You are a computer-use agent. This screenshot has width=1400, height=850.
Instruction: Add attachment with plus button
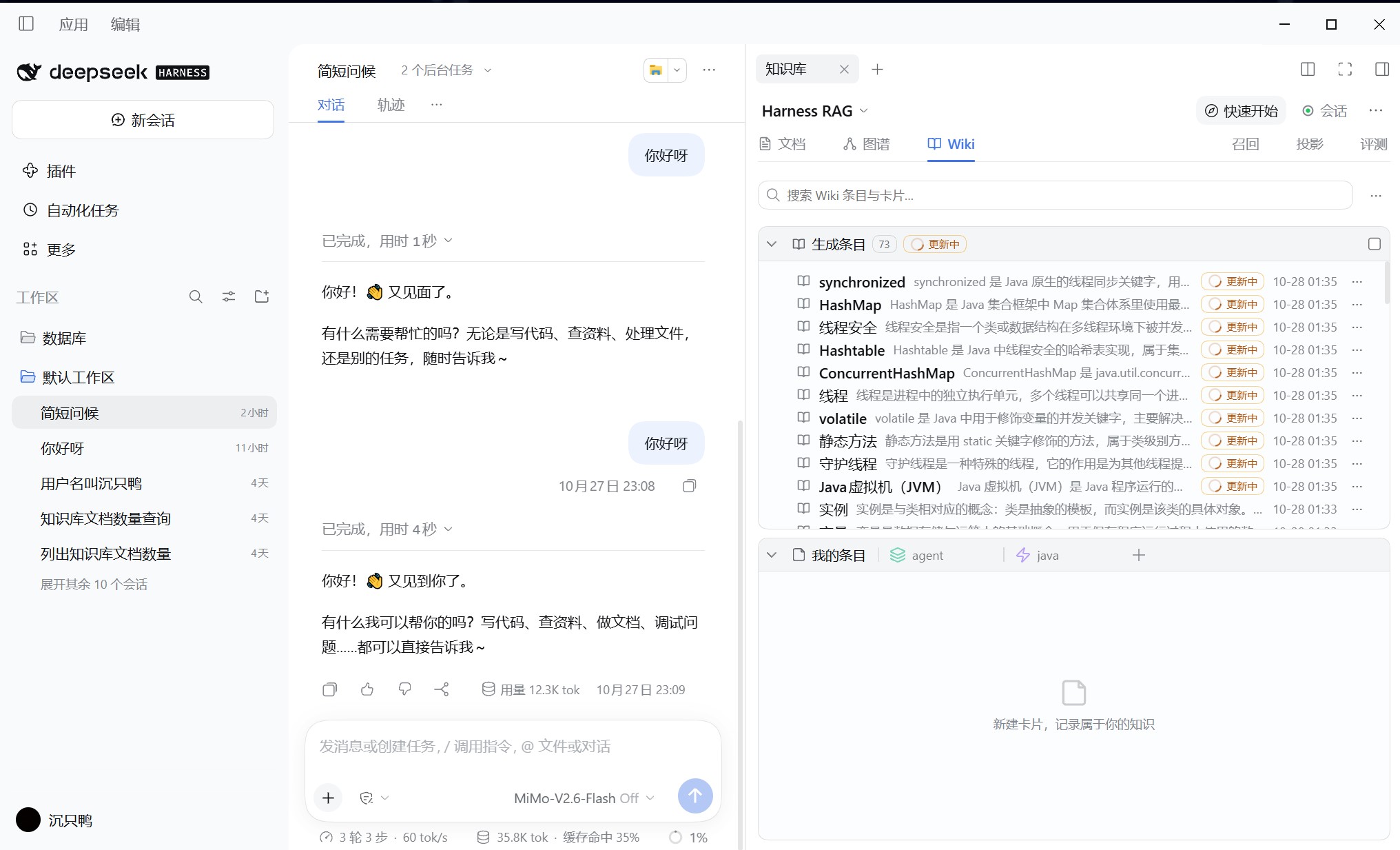coord(328,798)
